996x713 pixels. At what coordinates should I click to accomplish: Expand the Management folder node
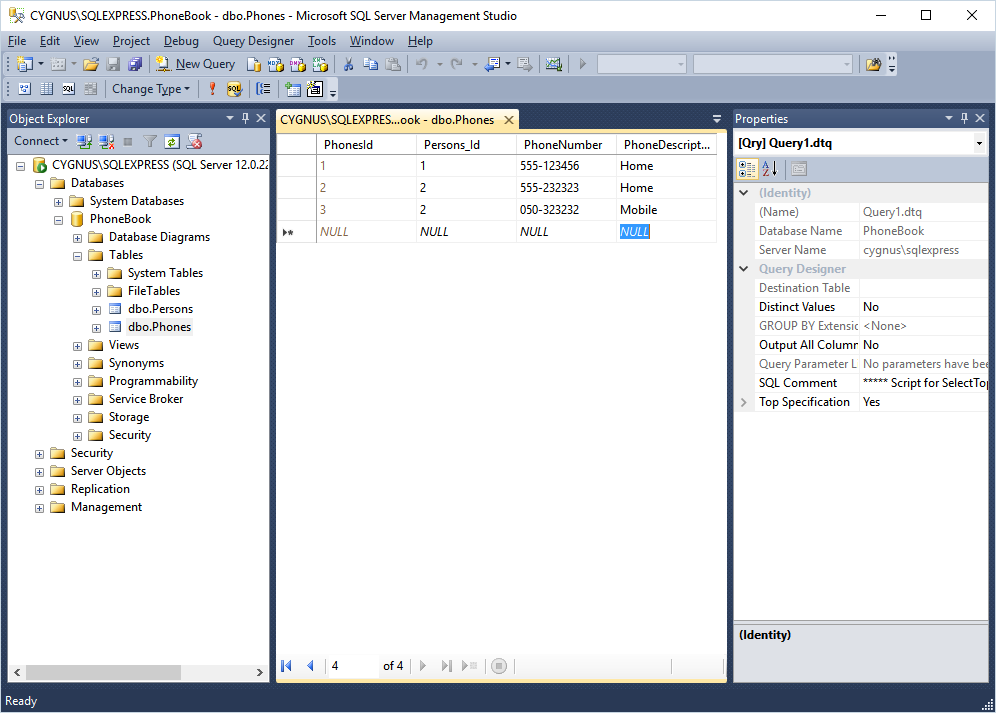39,508
